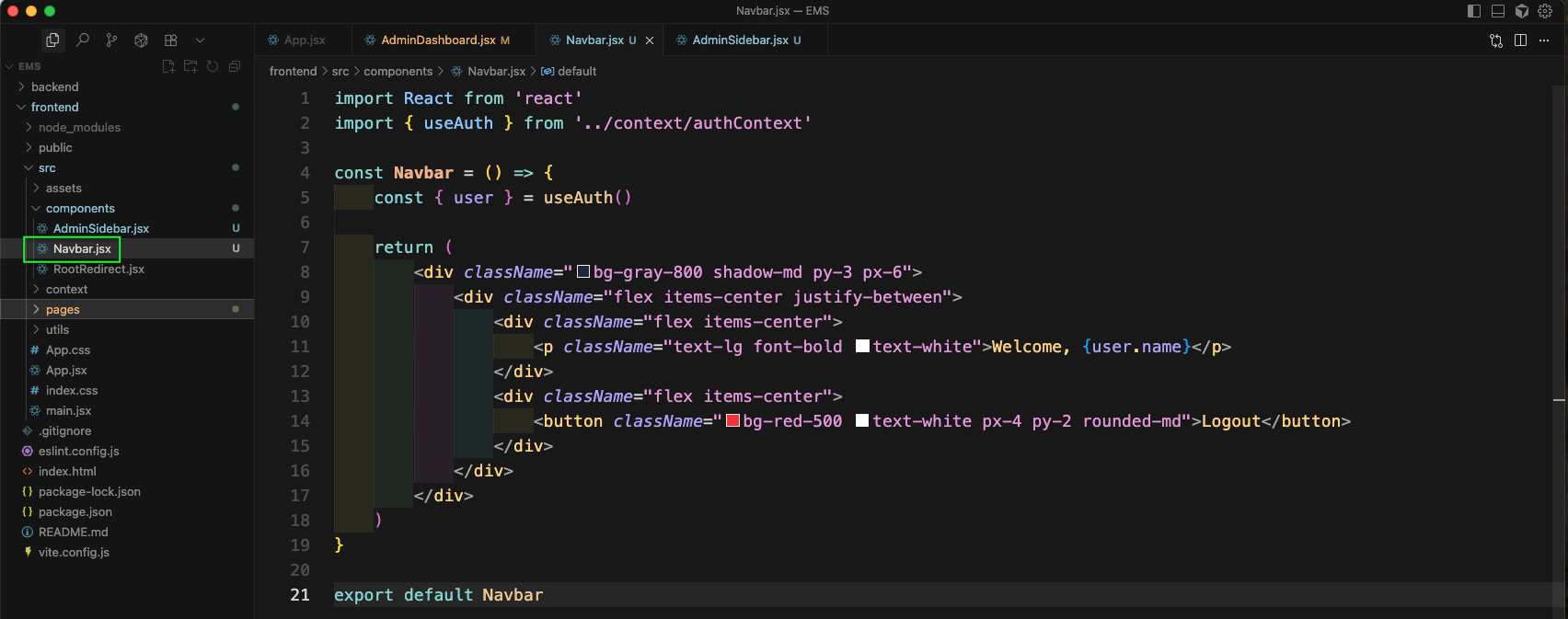The image size is (1568, 619).
Task: Switch to the App.jsx tab
Action: point(303,40)
